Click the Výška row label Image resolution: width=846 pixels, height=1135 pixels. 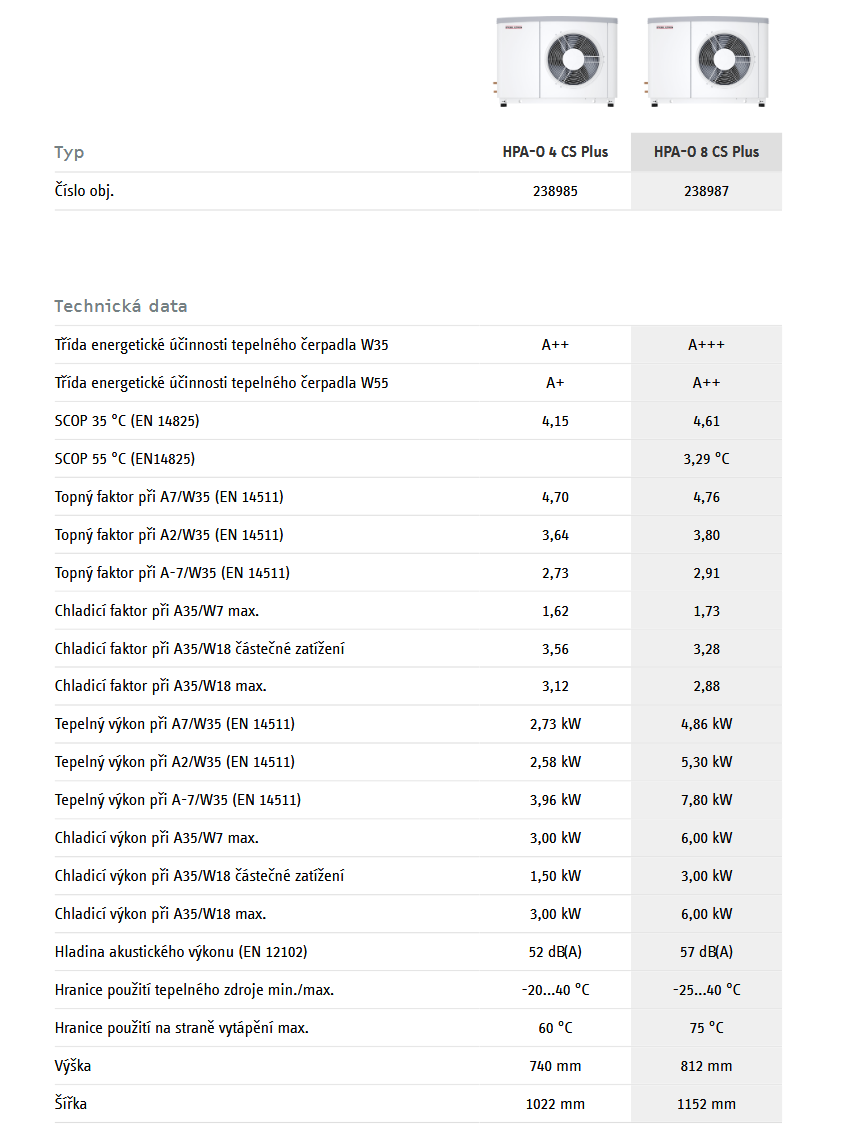pos(73,1066)
